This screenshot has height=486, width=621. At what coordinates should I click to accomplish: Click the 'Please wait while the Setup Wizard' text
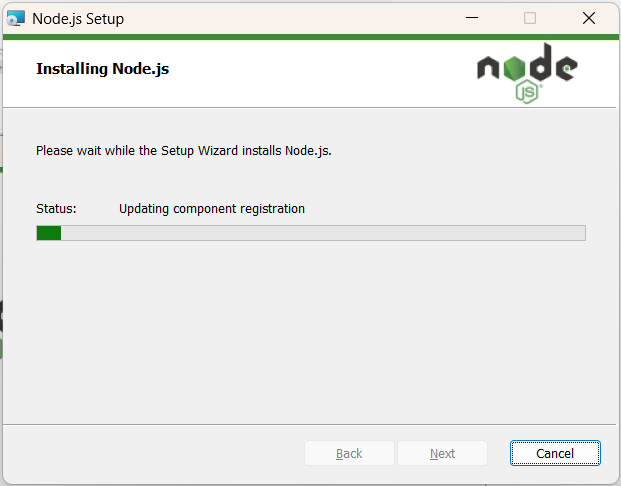pos(137,151)
